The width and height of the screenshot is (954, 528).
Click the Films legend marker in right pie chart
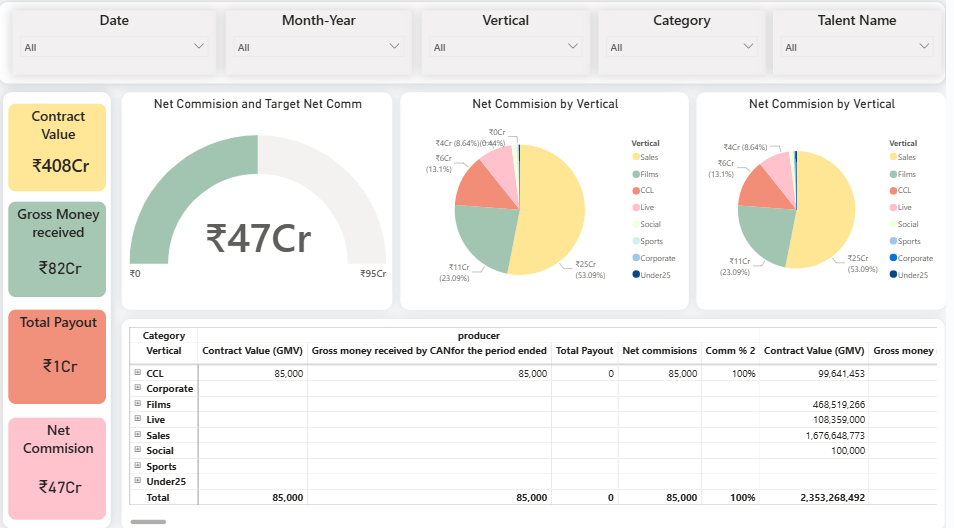tap(893, 174)
